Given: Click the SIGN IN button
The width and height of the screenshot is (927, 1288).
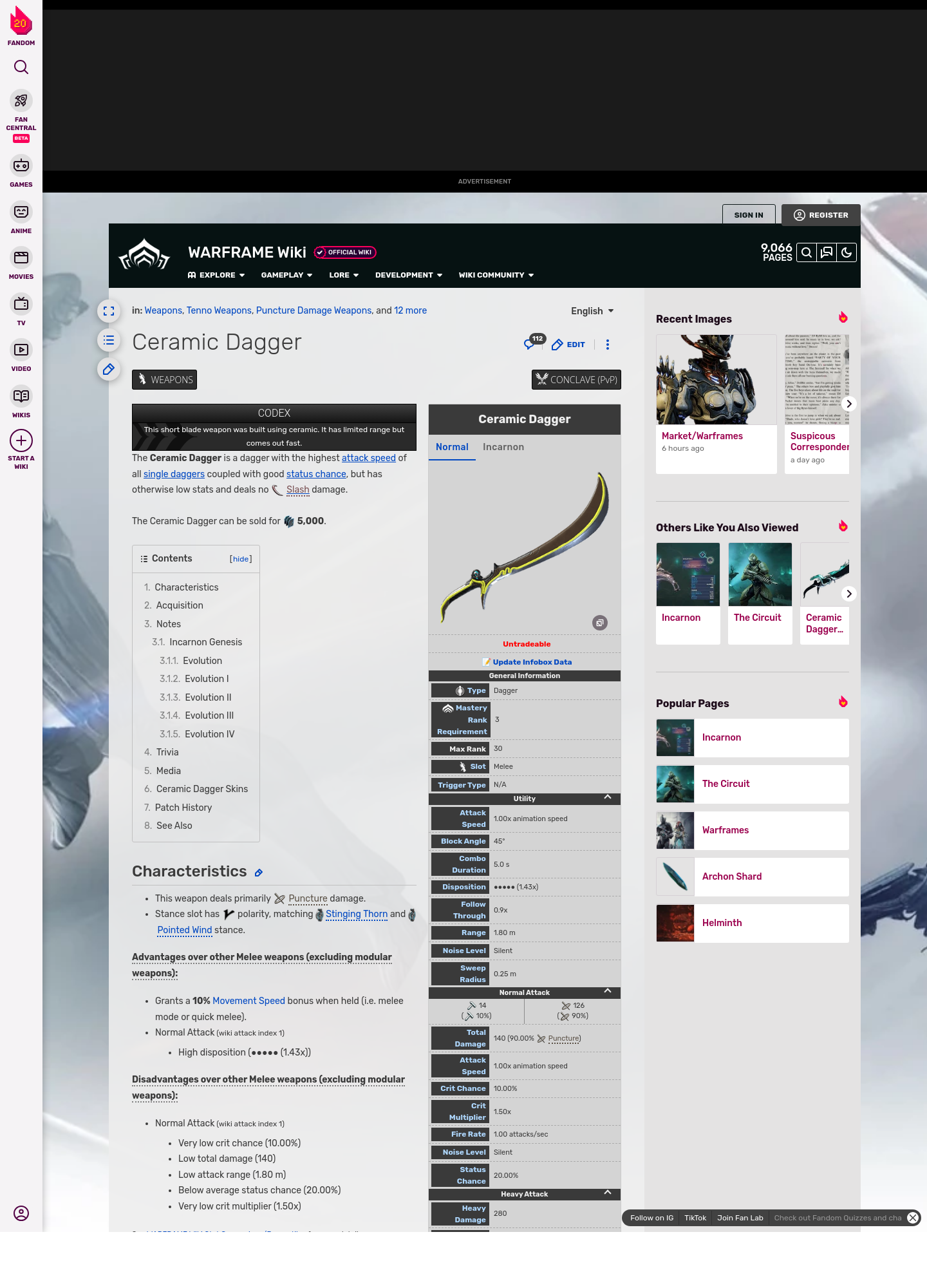Looking at the screenshot, I should pos(749,215).
